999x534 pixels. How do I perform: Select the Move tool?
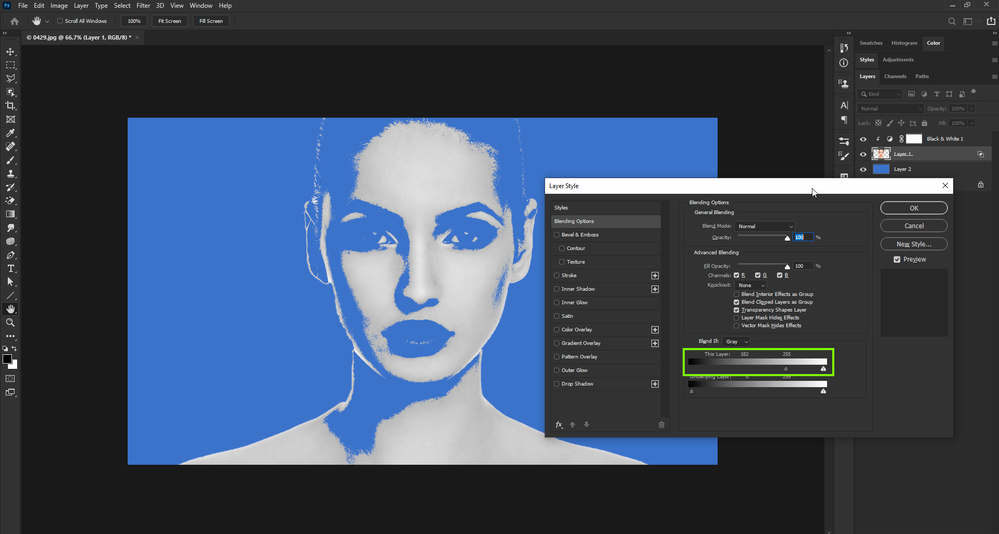(x=11, y=52)
